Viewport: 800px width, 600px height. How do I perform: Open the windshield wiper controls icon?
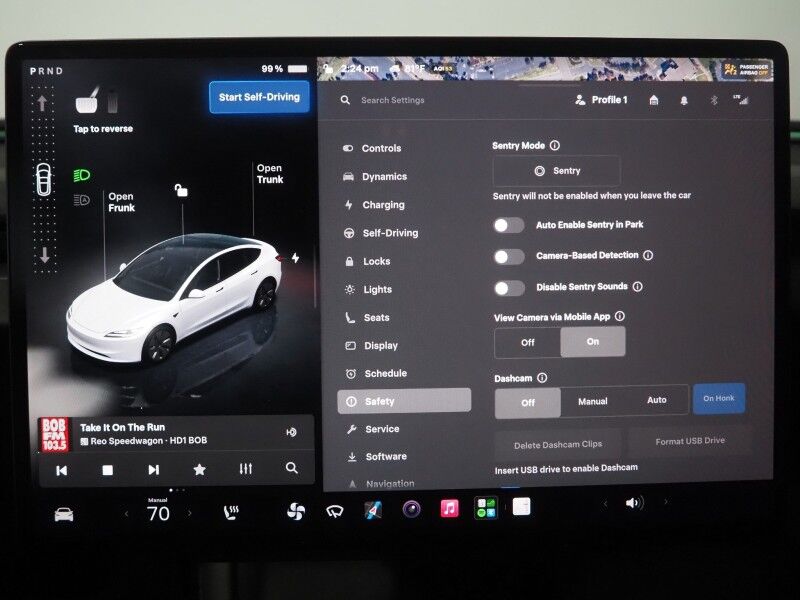[335, 511]
